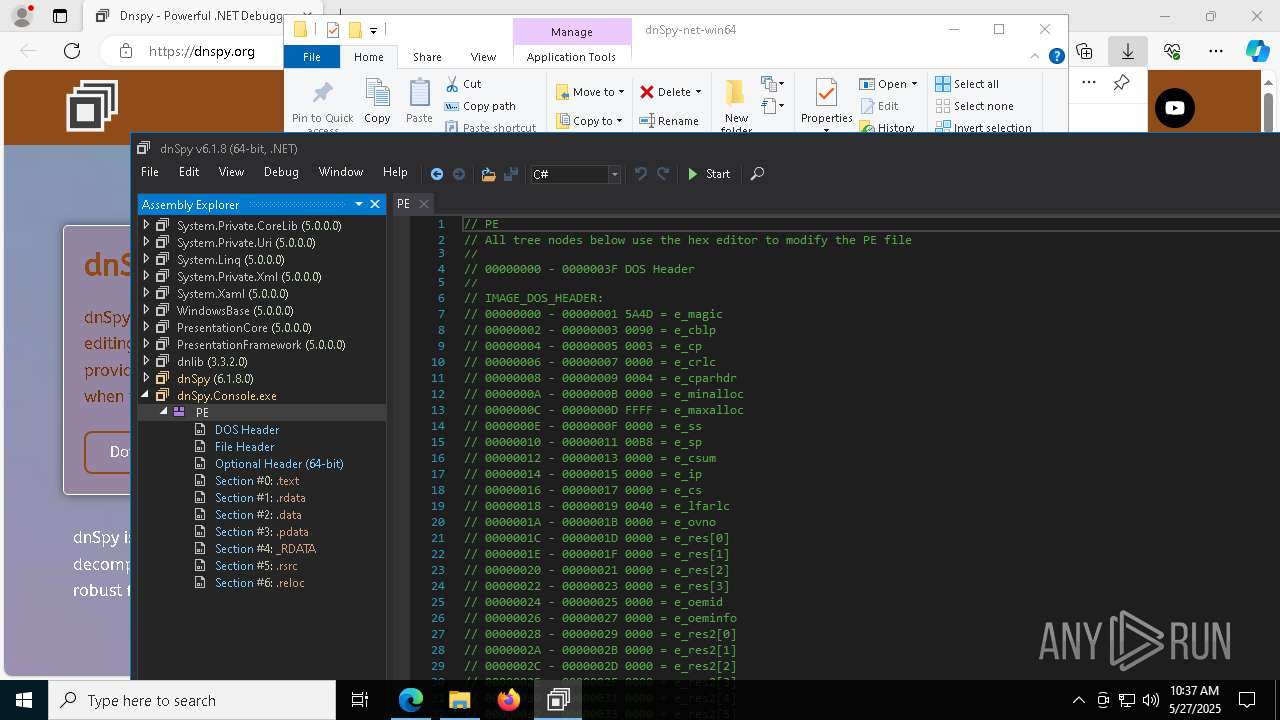This screenshot has width=1280, height=720.
Task: Expand System.Private.Xml assembly node
Action: coord(146,277)
